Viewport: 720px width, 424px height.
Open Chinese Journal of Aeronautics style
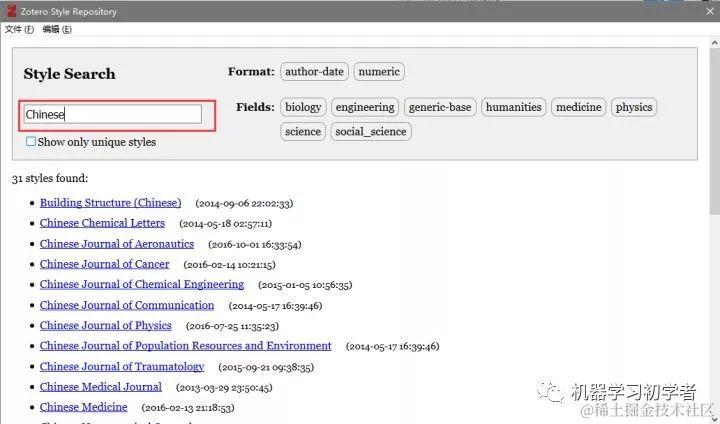coord(117,244)
